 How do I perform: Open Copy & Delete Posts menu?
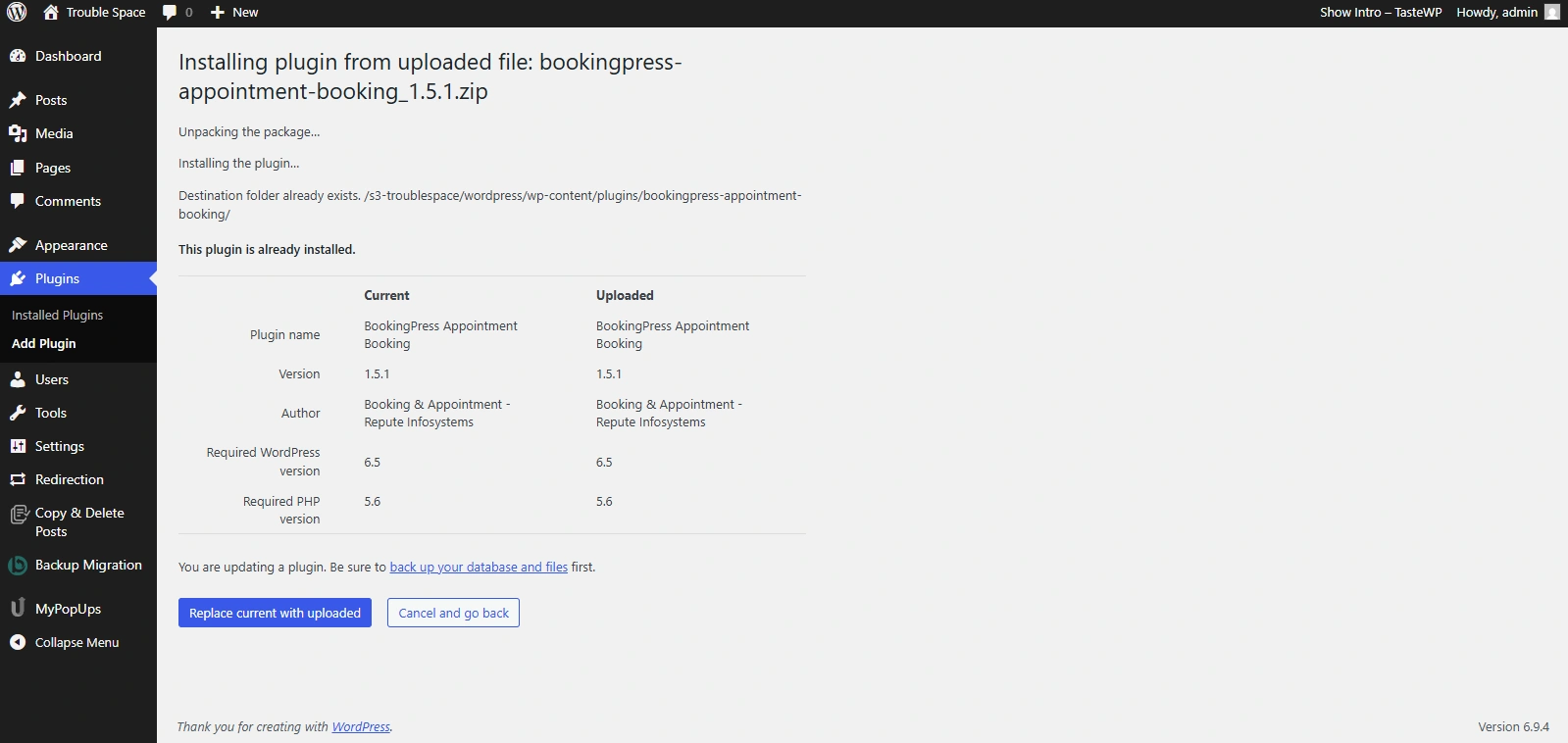[78, 522]
